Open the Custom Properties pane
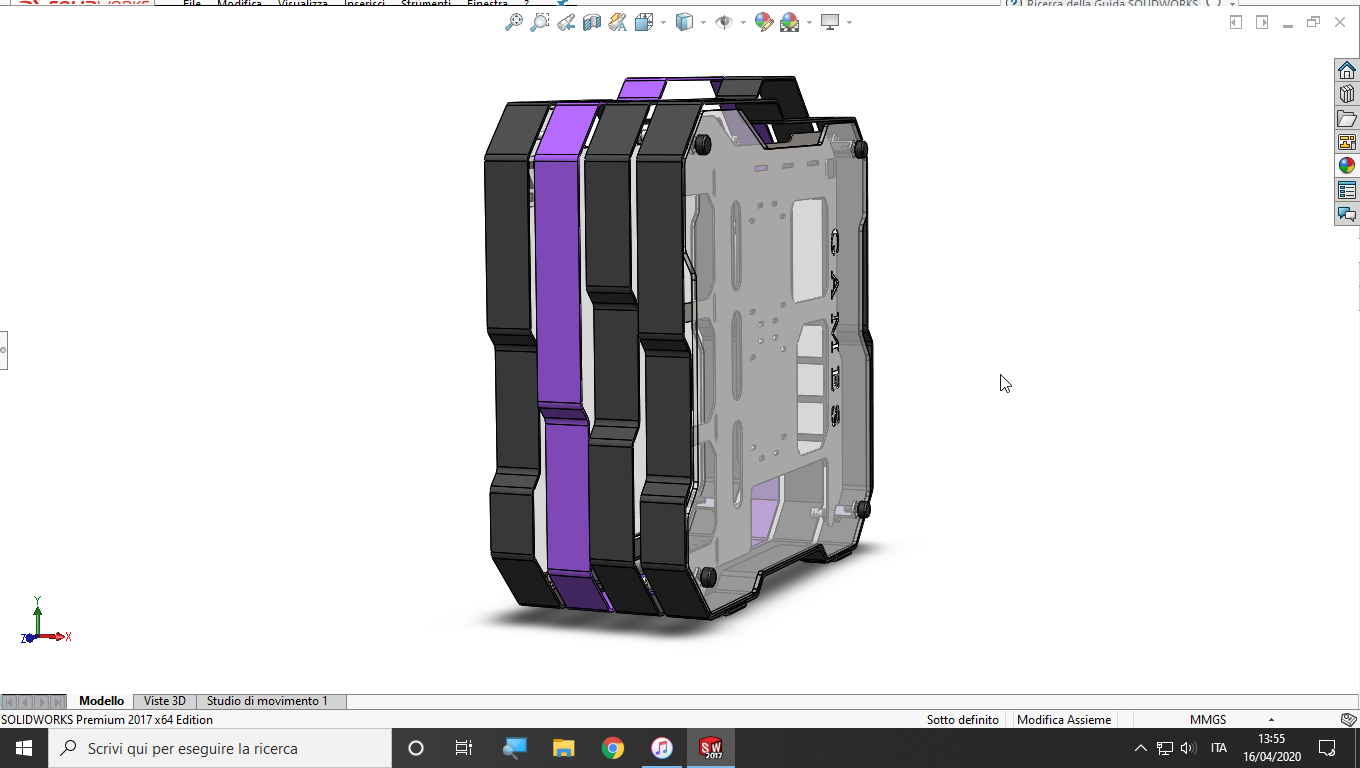Viewport: 1360px width, 768px height. pyautogui.click(x=1347, y=190)
